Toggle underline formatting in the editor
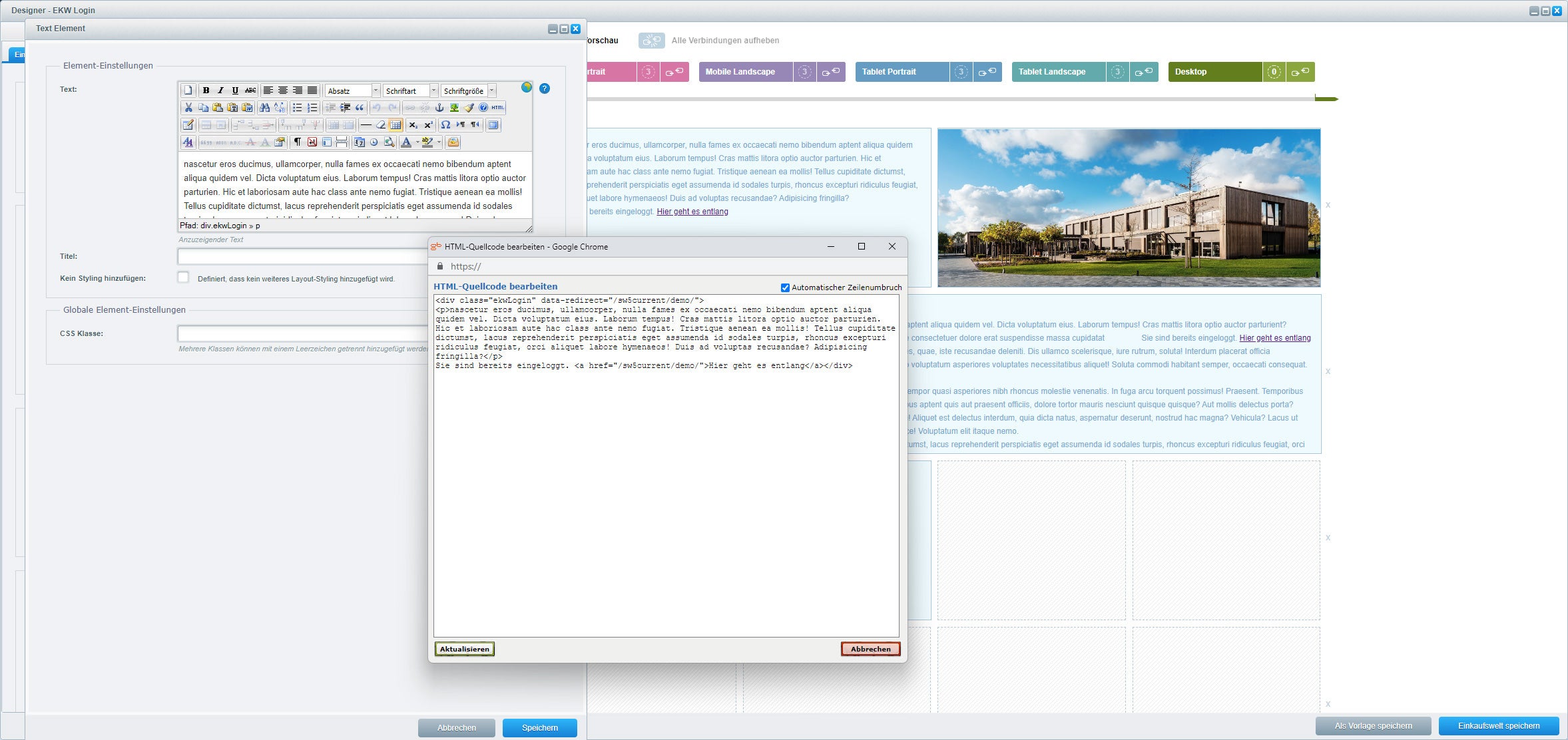The image size is (1568, 740). [235, 91]
